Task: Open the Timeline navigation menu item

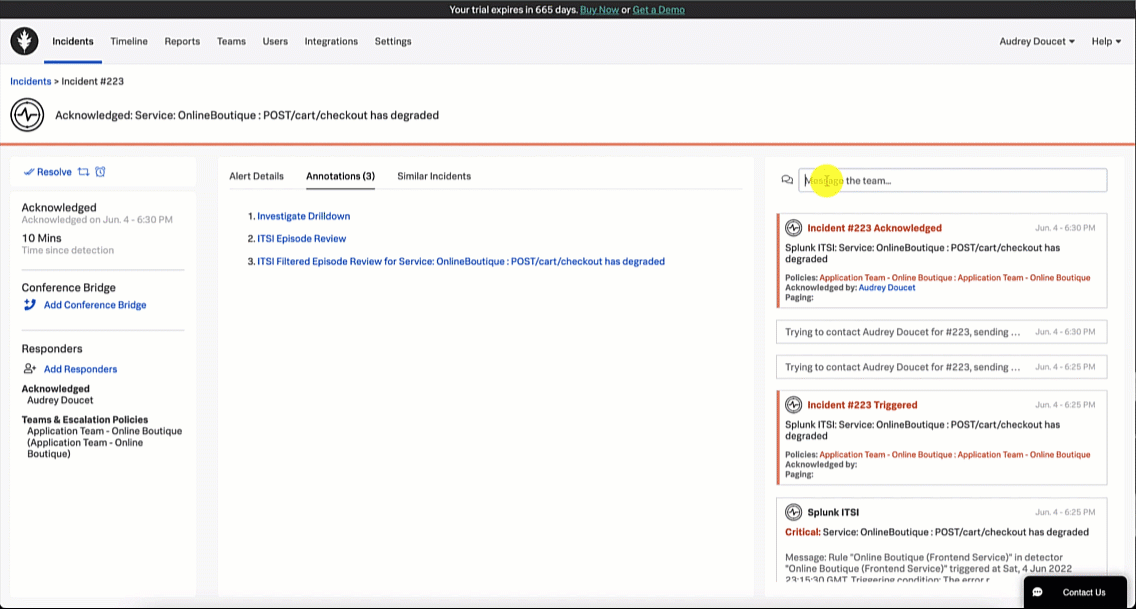Action: pyautogui.click(x=129, y=41)
